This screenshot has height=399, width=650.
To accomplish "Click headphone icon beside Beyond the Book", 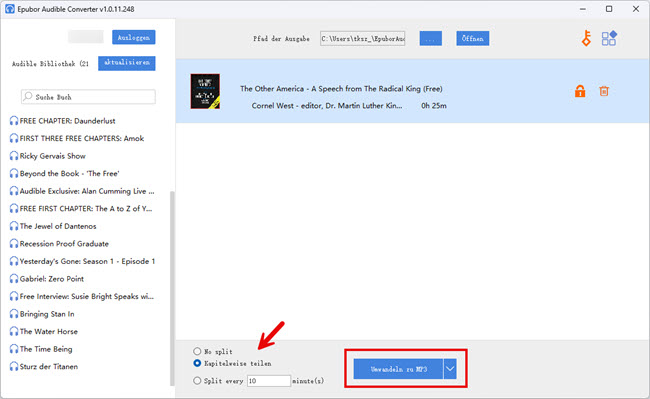I will click(x=14, y=173).
